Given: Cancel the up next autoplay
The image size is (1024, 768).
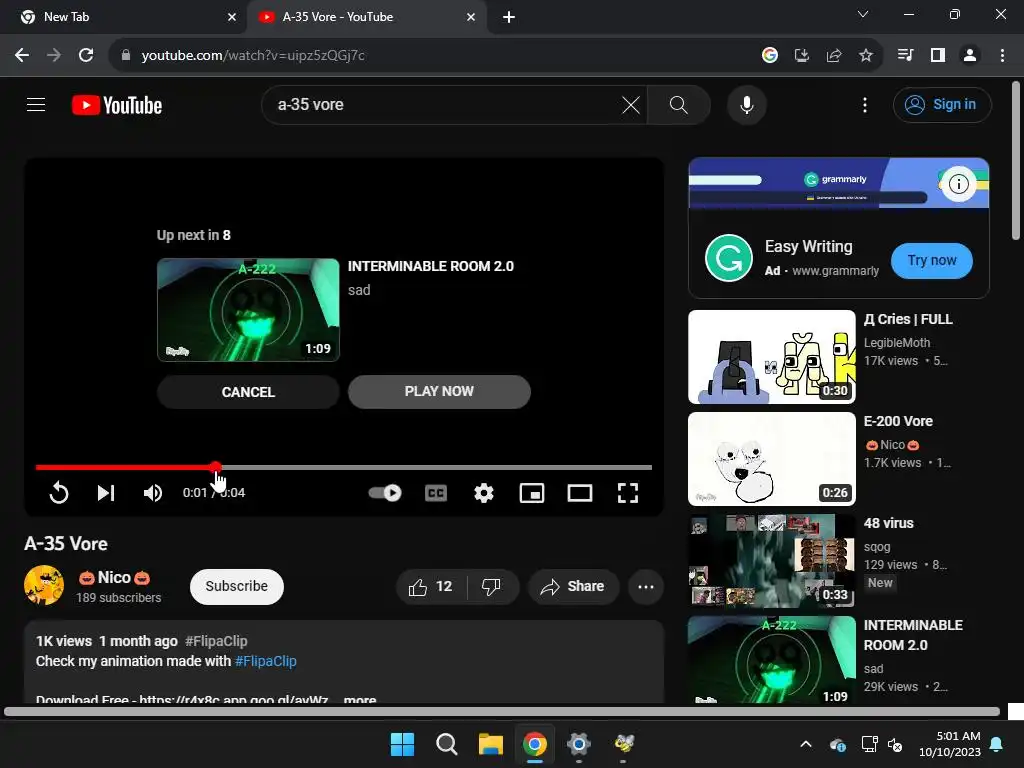Looking at the screenshot, I should pyautogui.click(x=248, y=392).
